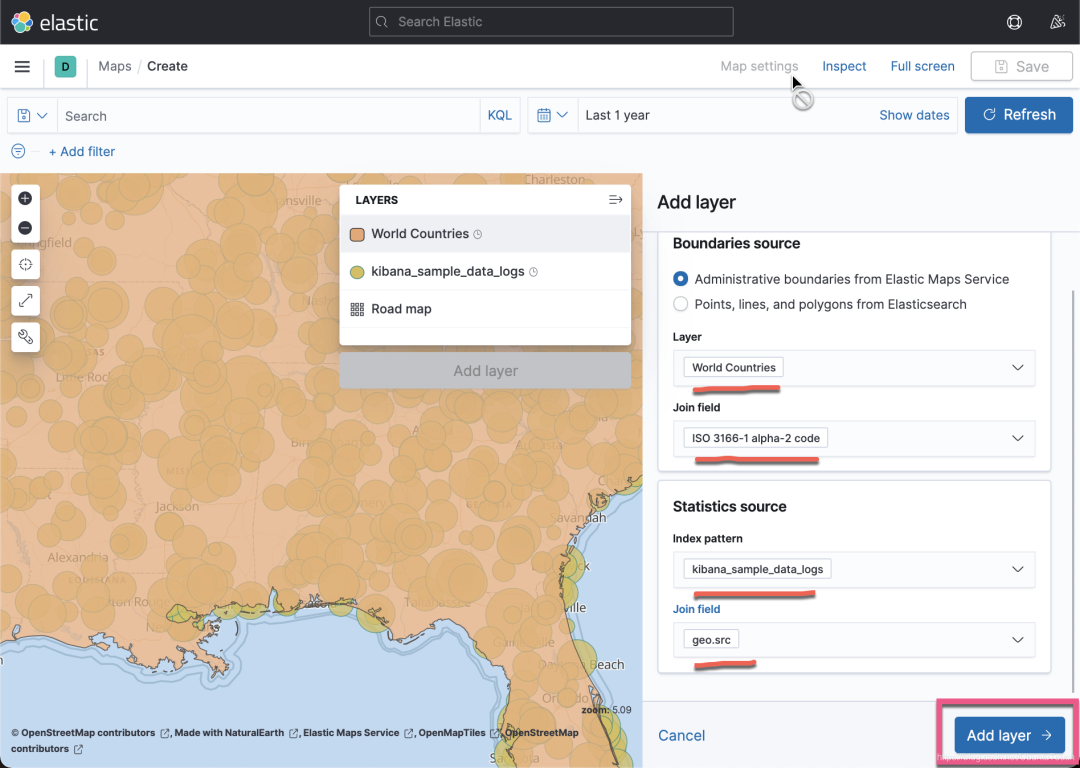The height and width of the screenshot is (768, 1080).
Task: Click the Join field label link
Action: coord(696,609)
